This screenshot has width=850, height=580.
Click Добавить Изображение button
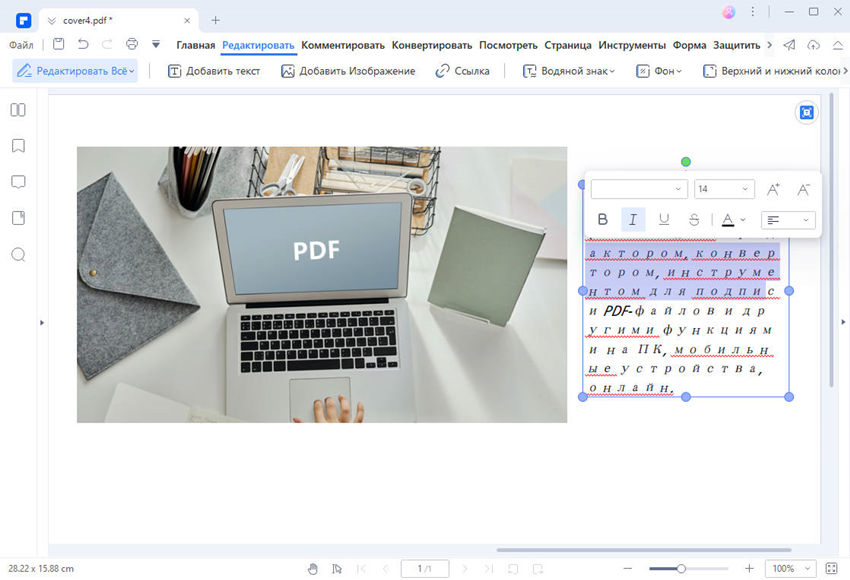pos(348,71)
